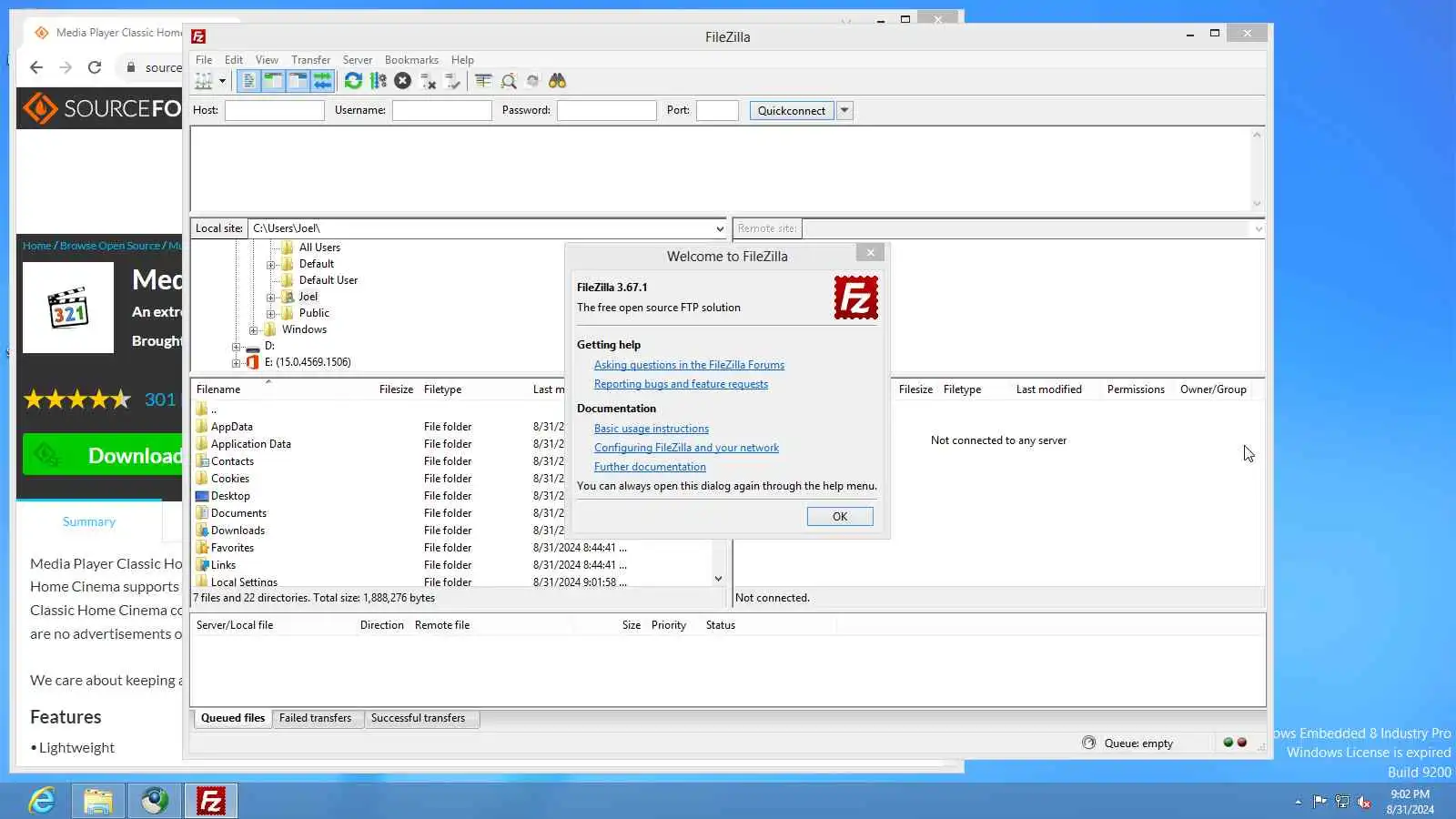The height and width of the screenshot is (819, 1456).
Task: Toggle synchronized browsing
Action: click(x=532, y=81)
